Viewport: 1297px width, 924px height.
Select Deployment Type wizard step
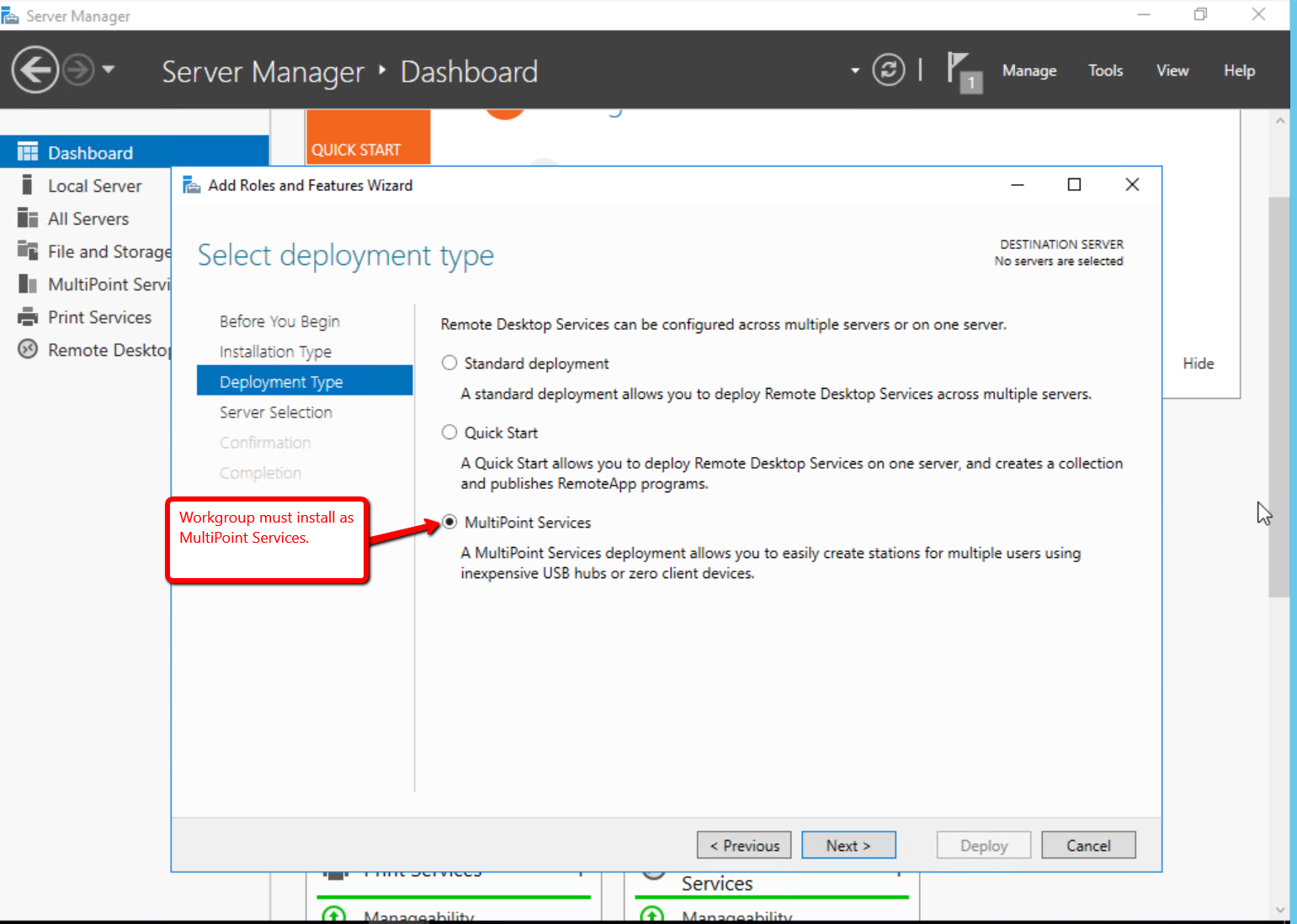(x=305, y=380)
